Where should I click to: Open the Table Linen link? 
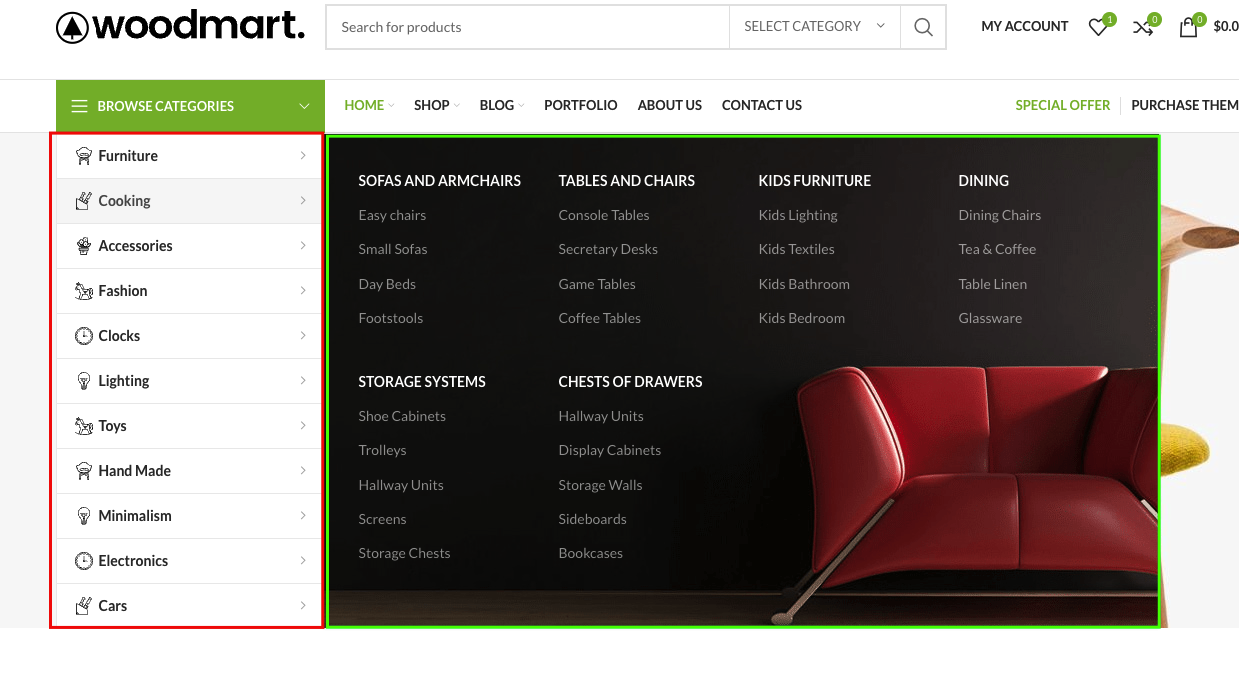pyautogui.click(x=993, y=284)
